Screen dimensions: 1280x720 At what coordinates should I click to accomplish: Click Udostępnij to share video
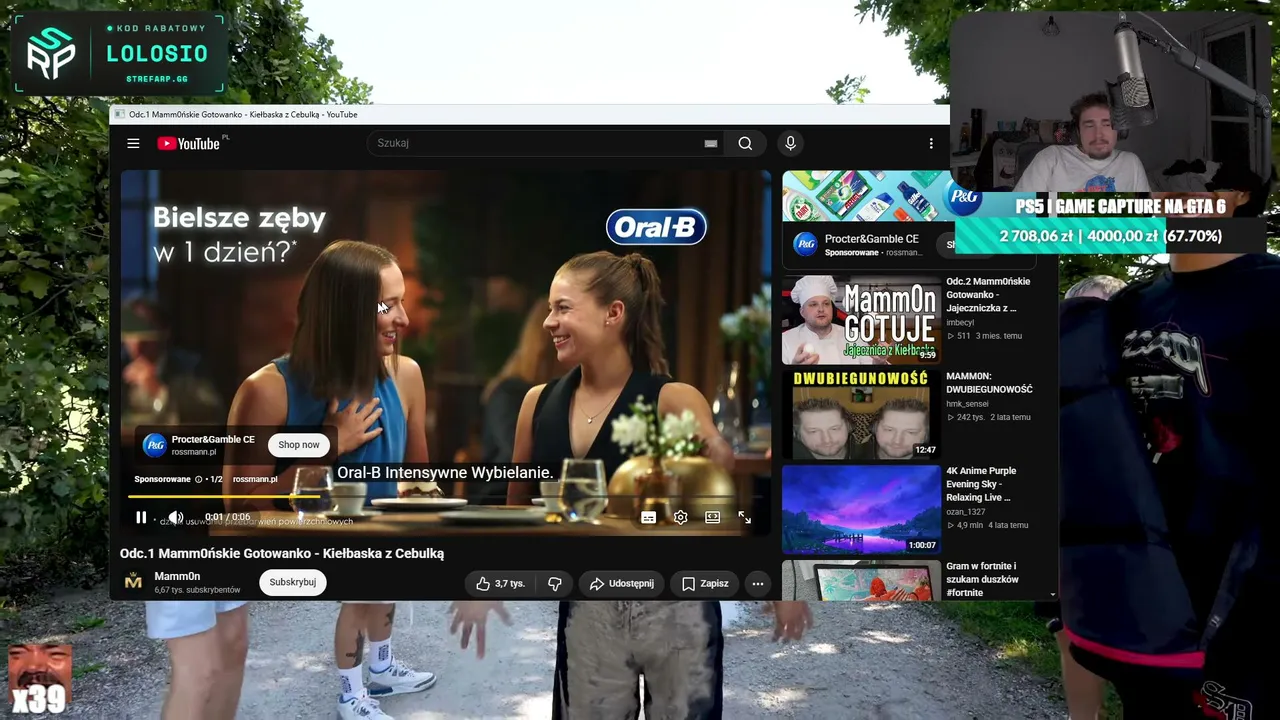coord(621,583)
